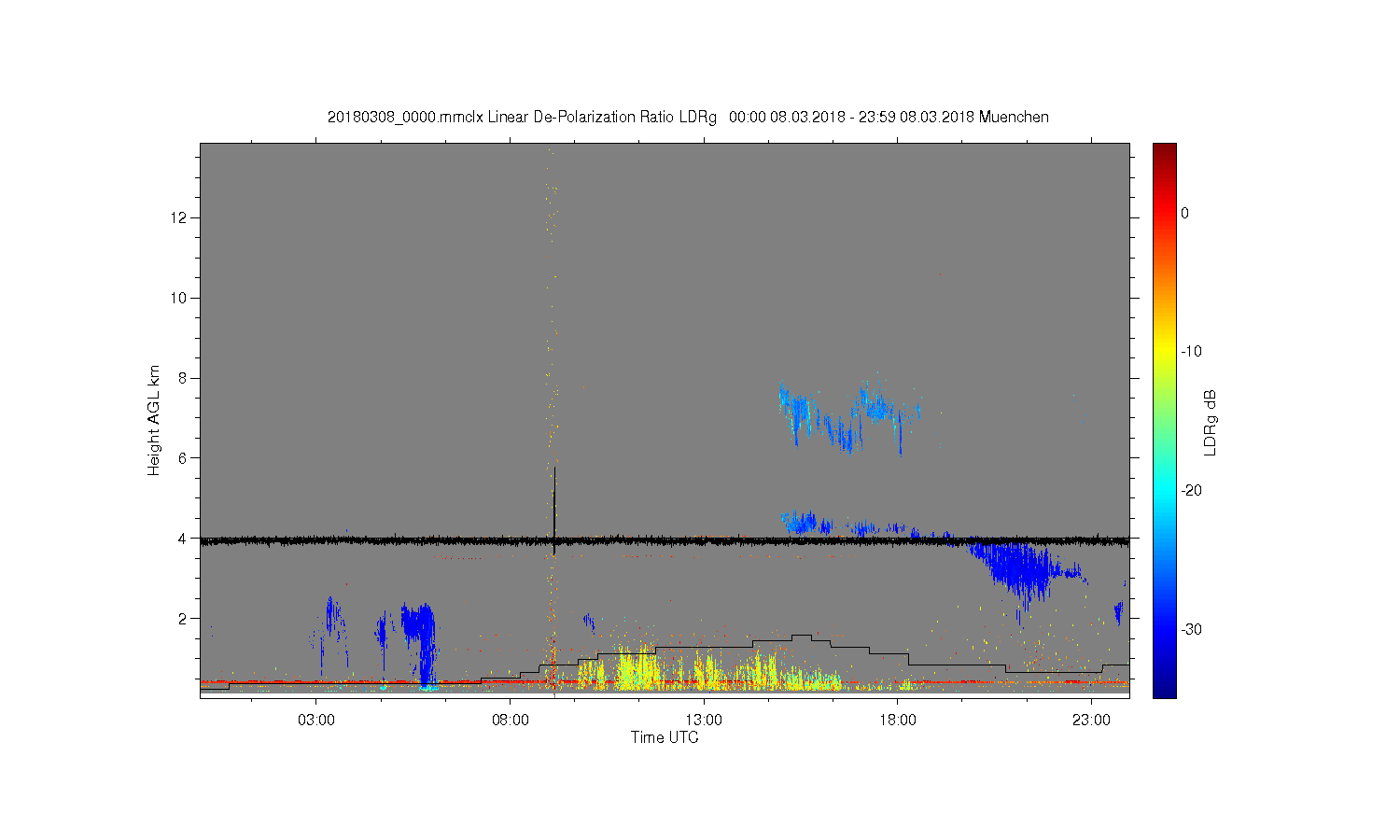Click the black vertical spike near 09:00

pyautogui.click(x=554, y=511)
